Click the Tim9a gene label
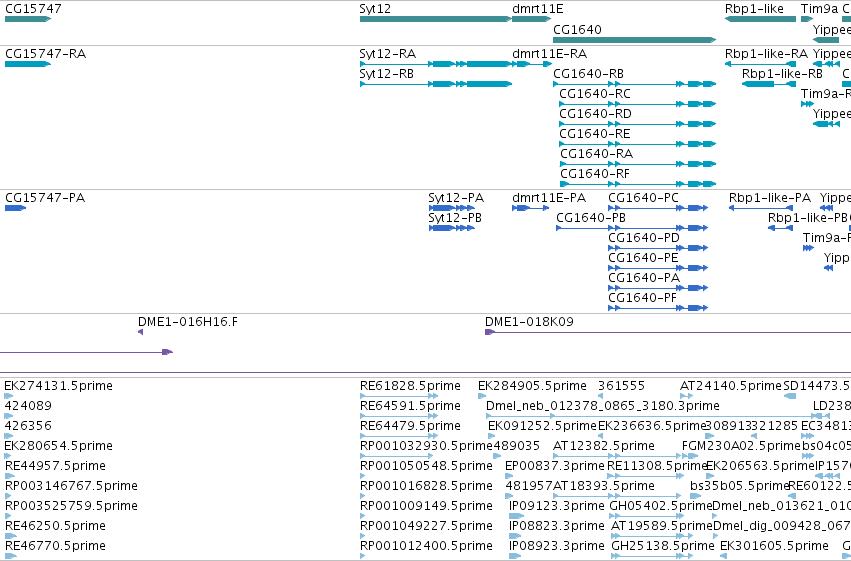This screenshot has width=851, height=561. pyautogui.click(x=820, y=9)
